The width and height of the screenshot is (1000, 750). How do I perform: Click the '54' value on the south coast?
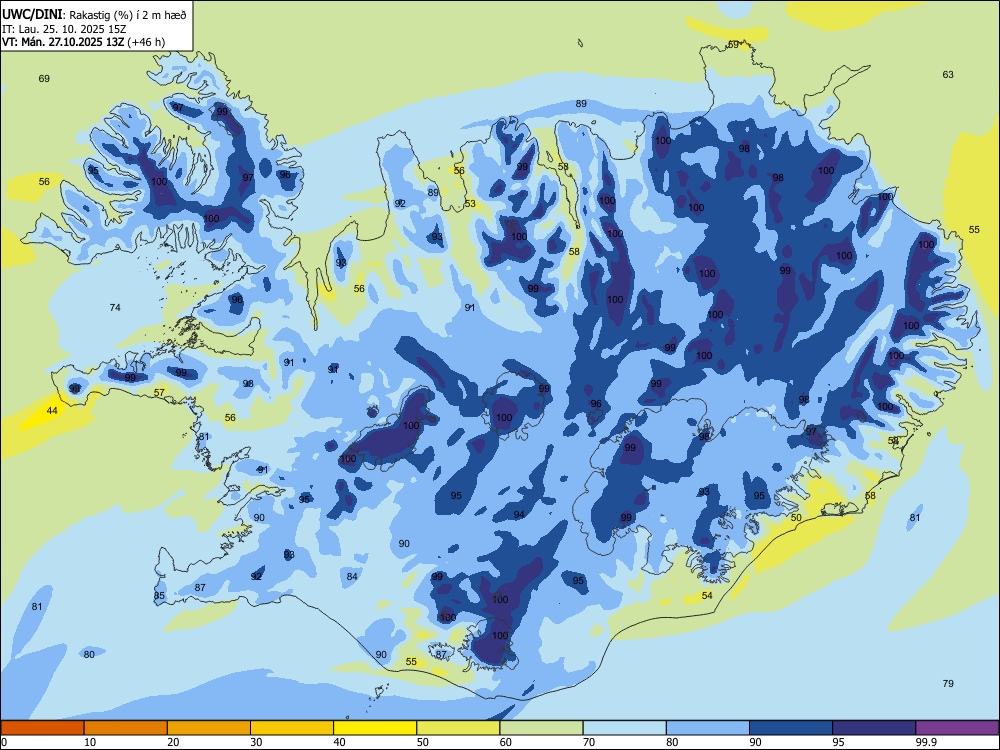tap(707, 596)
